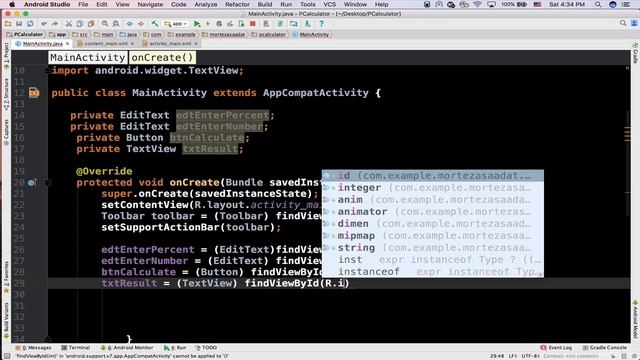Click the class gutter icon on line 12
This screenshot has width=640, height=360.
tap(34, 93)
